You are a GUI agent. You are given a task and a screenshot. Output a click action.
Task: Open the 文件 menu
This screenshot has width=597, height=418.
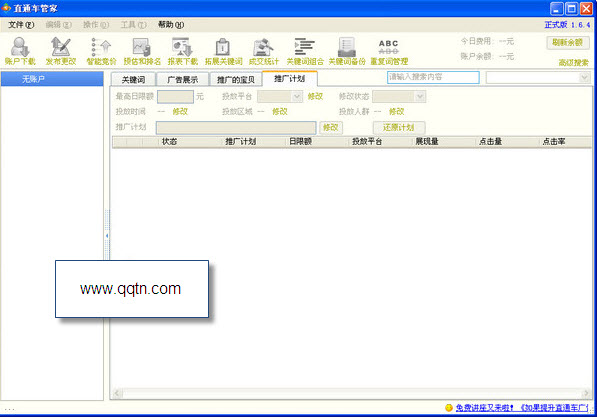pyautogui.click(x=21, y=25)
